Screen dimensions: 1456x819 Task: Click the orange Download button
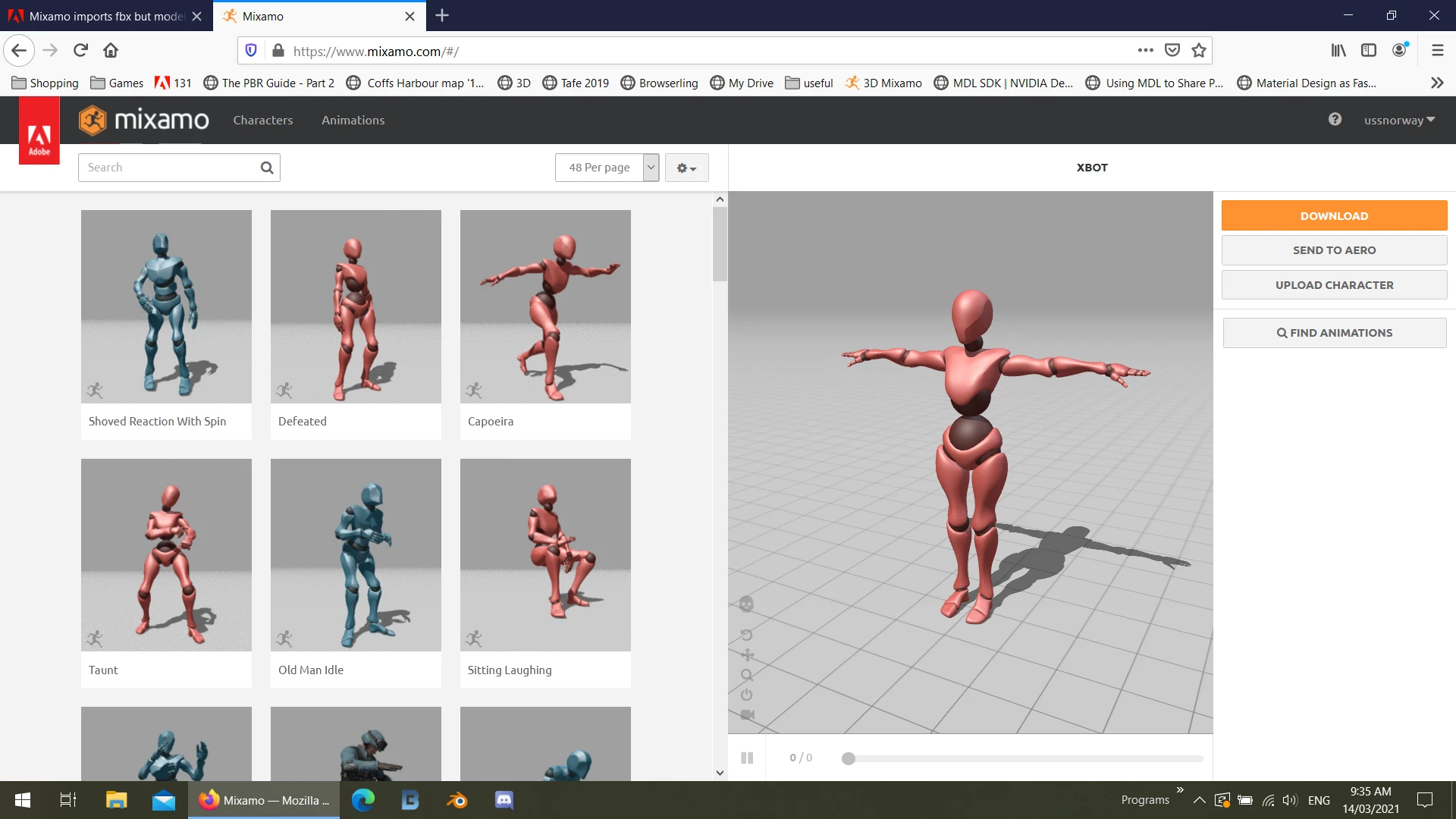pyautogui.click(x=1334, y=215)
